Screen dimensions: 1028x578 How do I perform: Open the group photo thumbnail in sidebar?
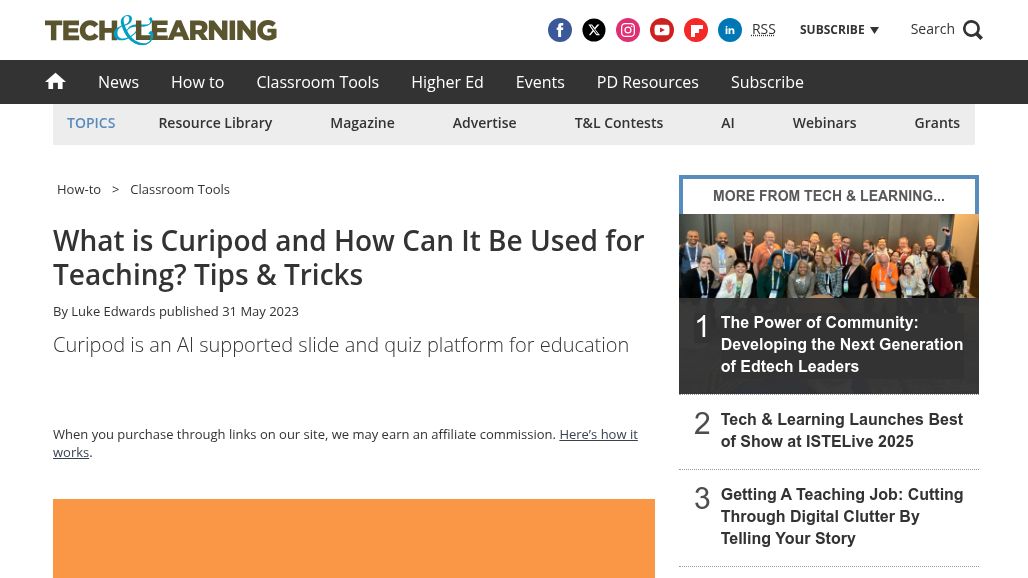[x=829, y=256]
